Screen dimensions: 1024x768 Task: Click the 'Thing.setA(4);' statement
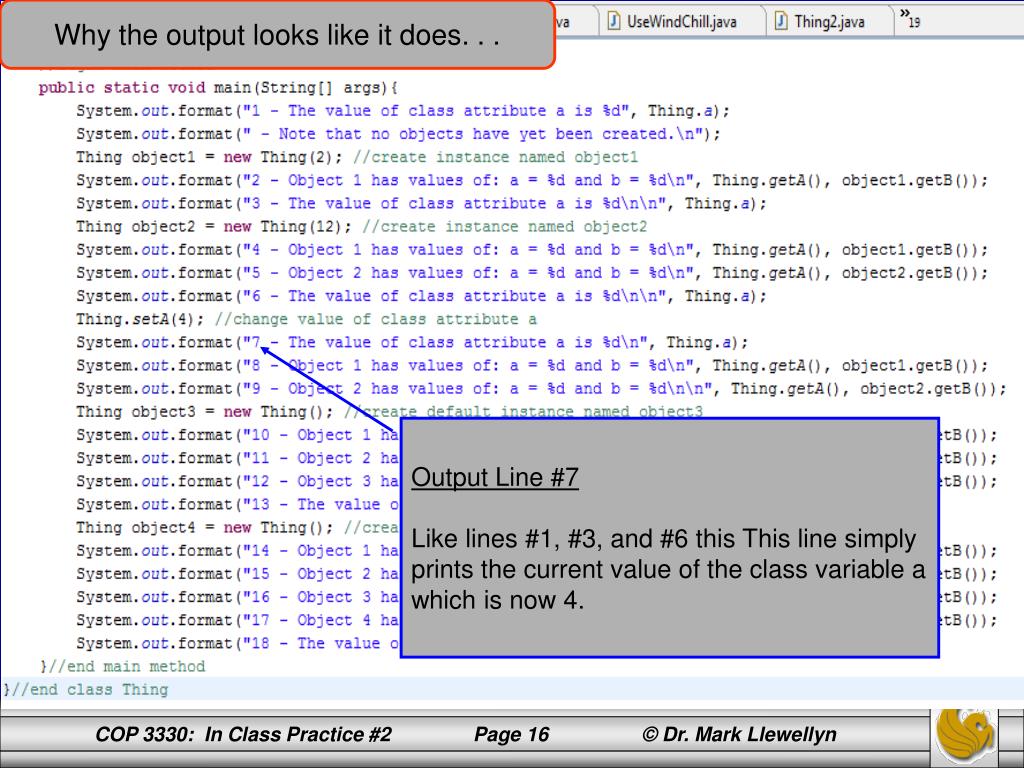(140, 319)
